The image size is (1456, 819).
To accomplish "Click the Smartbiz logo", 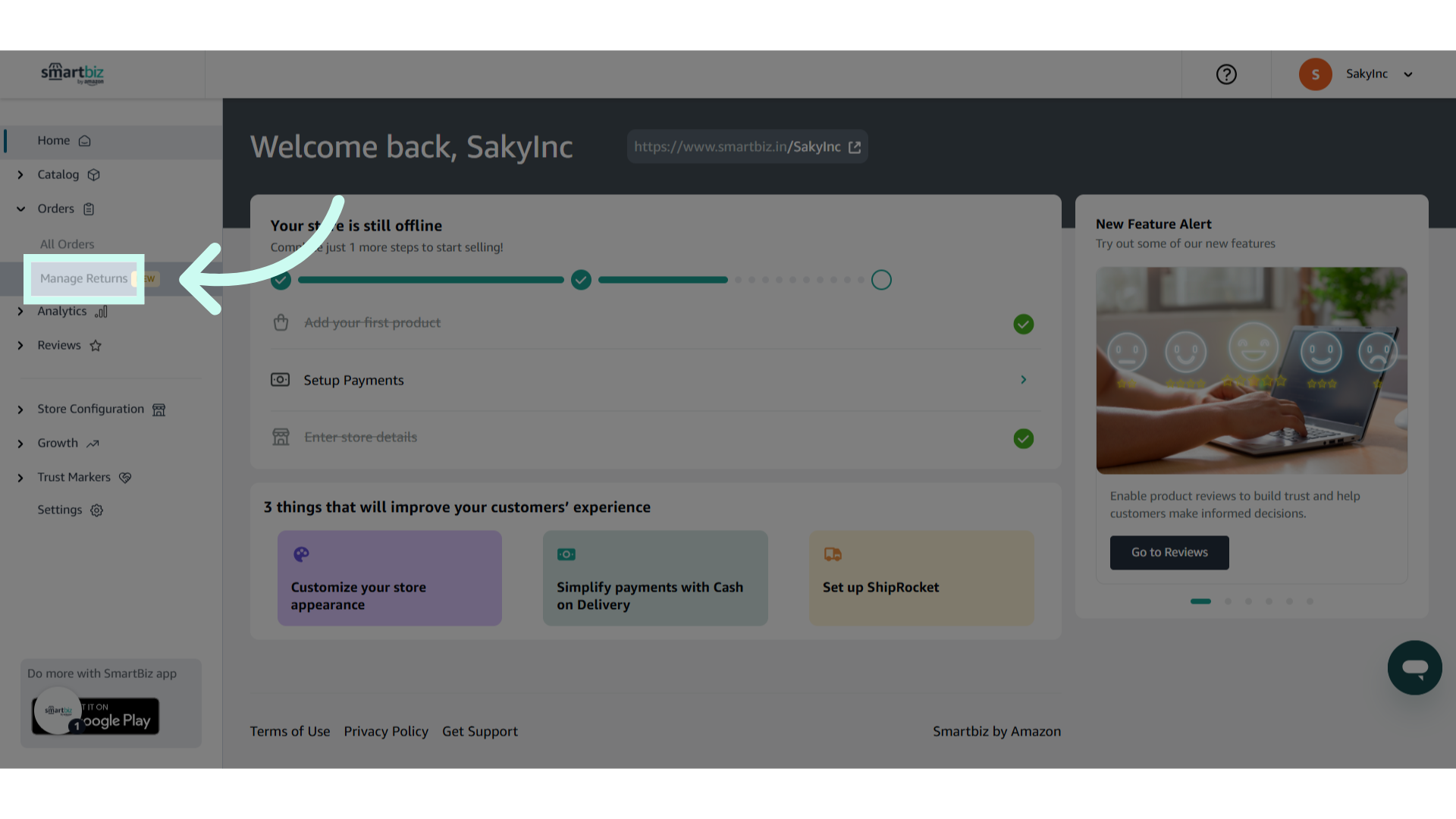I will pos(72,74).
